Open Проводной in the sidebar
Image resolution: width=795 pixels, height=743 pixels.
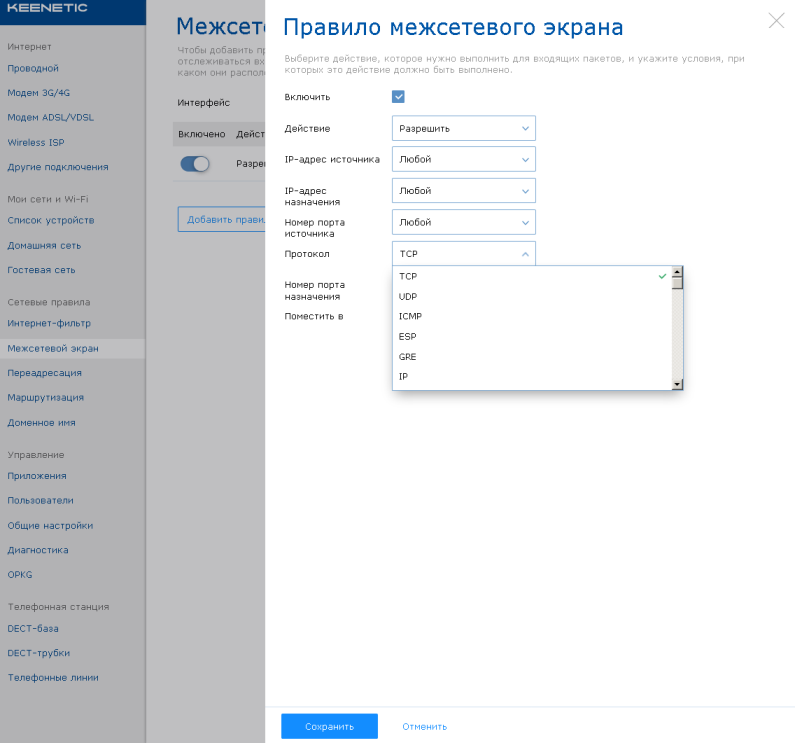point(33,68)
